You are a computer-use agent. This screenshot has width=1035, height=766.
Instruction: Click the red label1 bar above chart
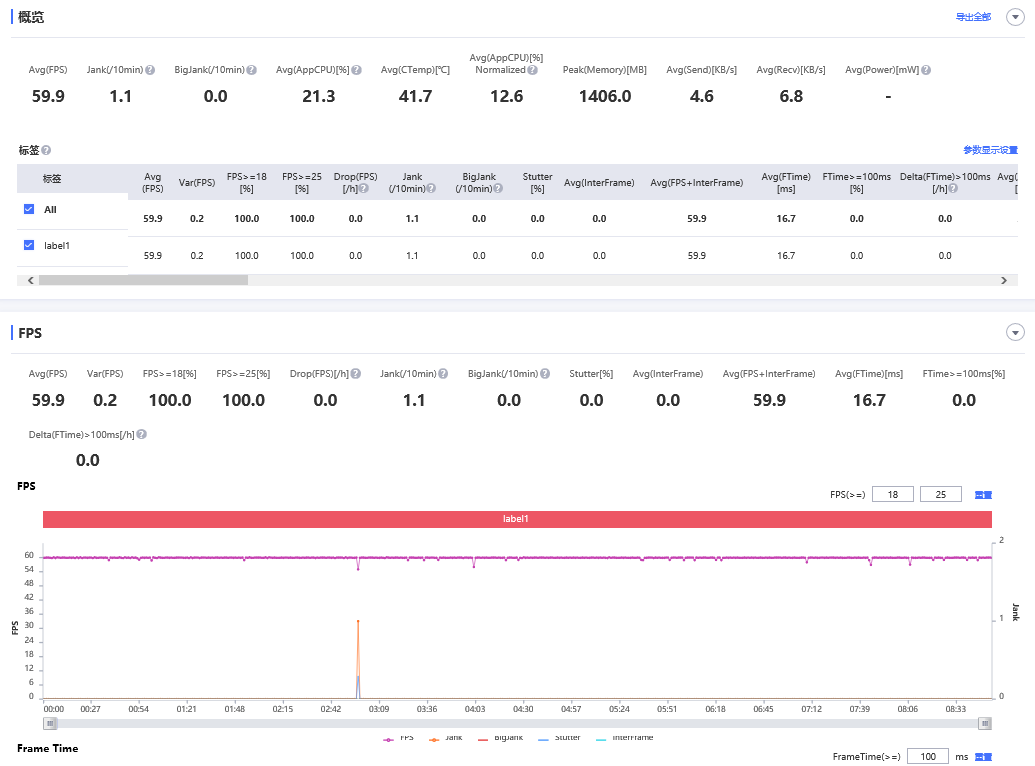516,520
